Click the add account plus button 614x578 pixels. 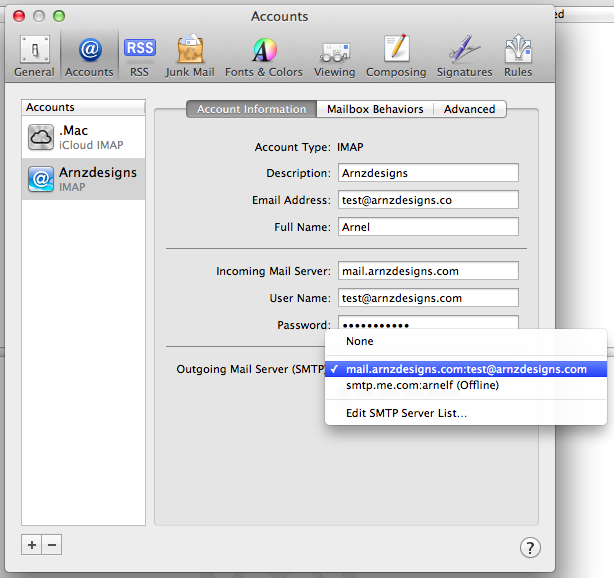pyautogui.click(x=32, y=544)
